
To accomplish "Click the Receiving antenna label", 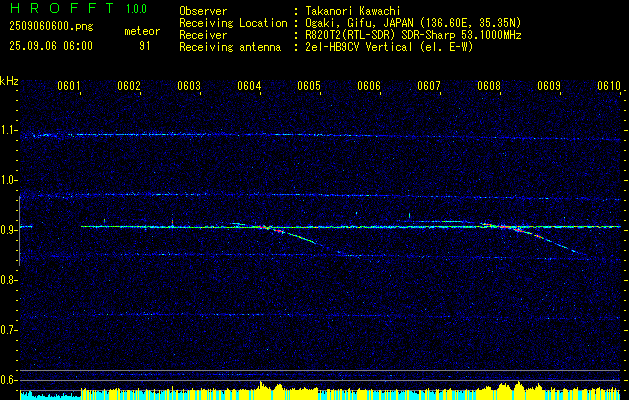I will (x=230, y=47).
